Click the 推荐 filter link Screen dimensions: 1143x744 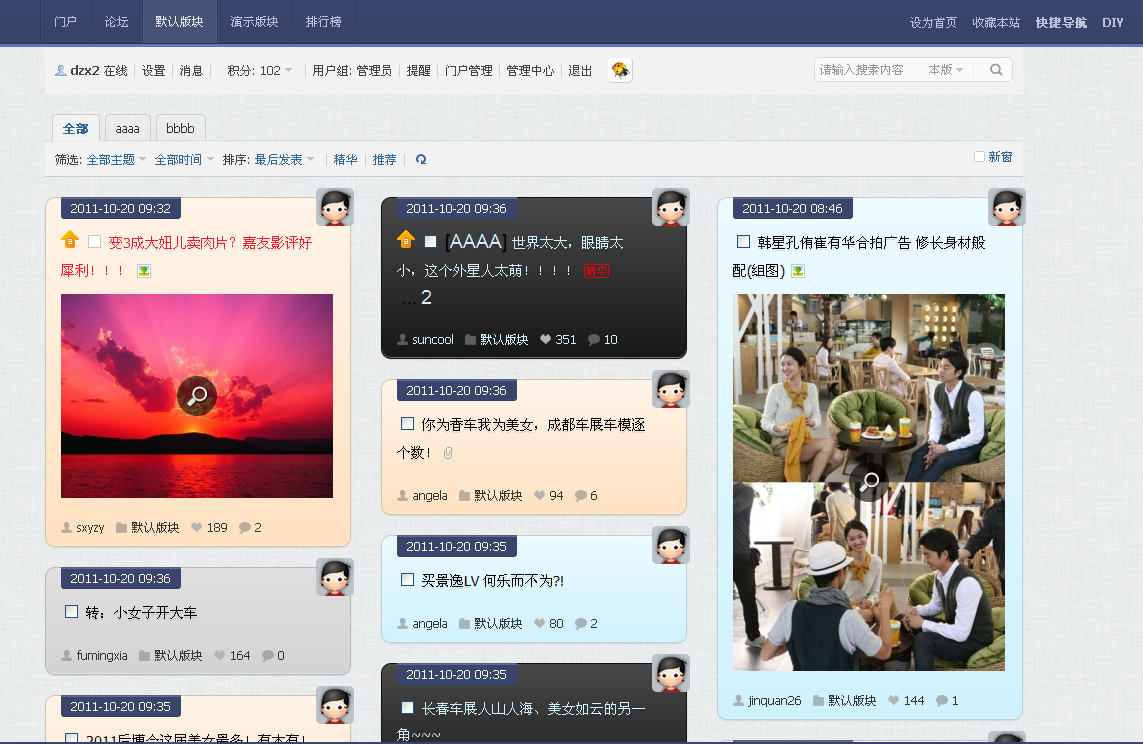tap(384, 160)
